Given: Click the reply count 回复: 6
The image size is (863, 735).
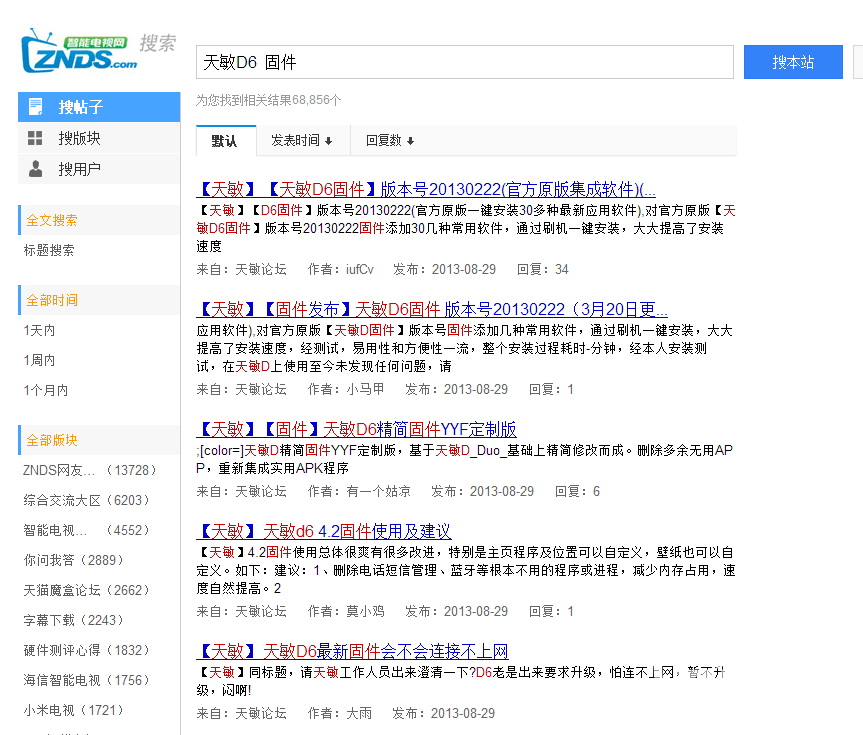Looking at the screenshot, I should point(577,491).
